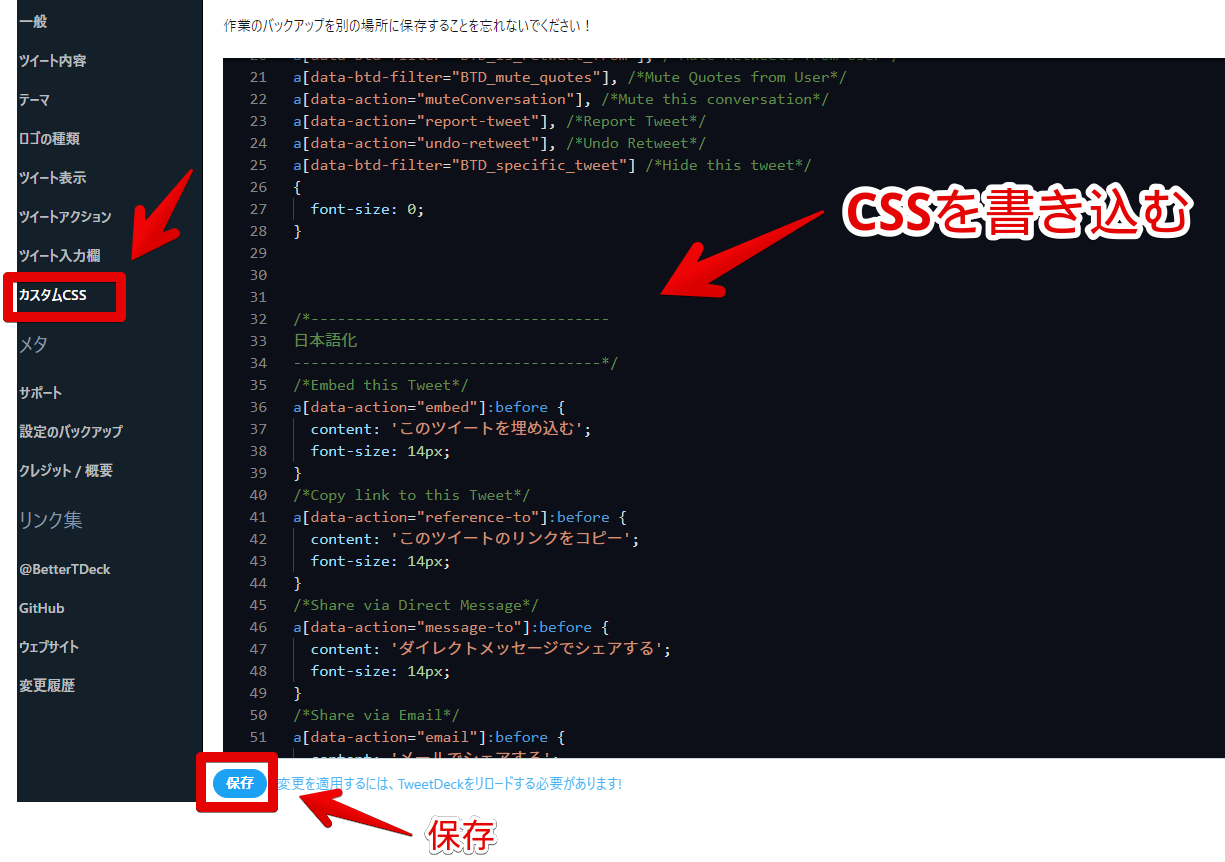The height and width of the screenshot is (862, 1225).
Task: Open the 変更履歴 link
Action: coord(46,686)
